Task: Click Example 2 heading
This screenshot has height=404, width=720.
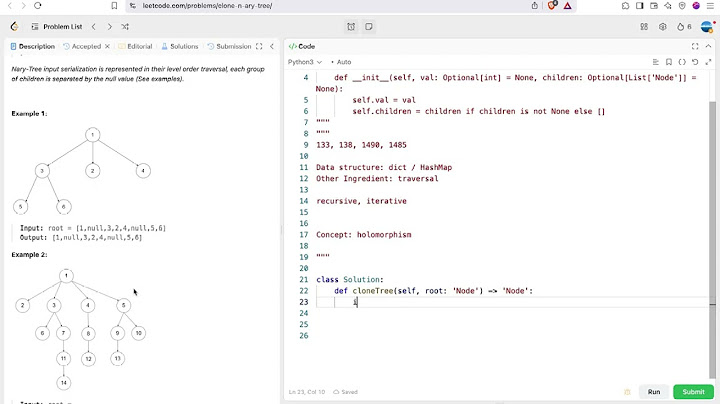Action: (29, 254)
